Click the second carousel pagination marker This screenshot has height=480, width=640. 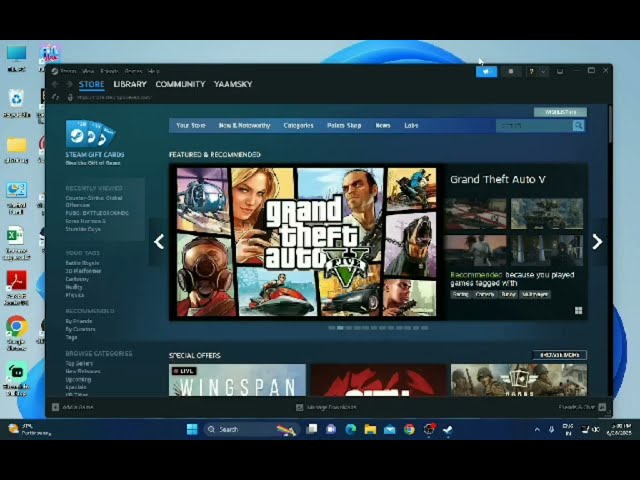tap(340, 328)
